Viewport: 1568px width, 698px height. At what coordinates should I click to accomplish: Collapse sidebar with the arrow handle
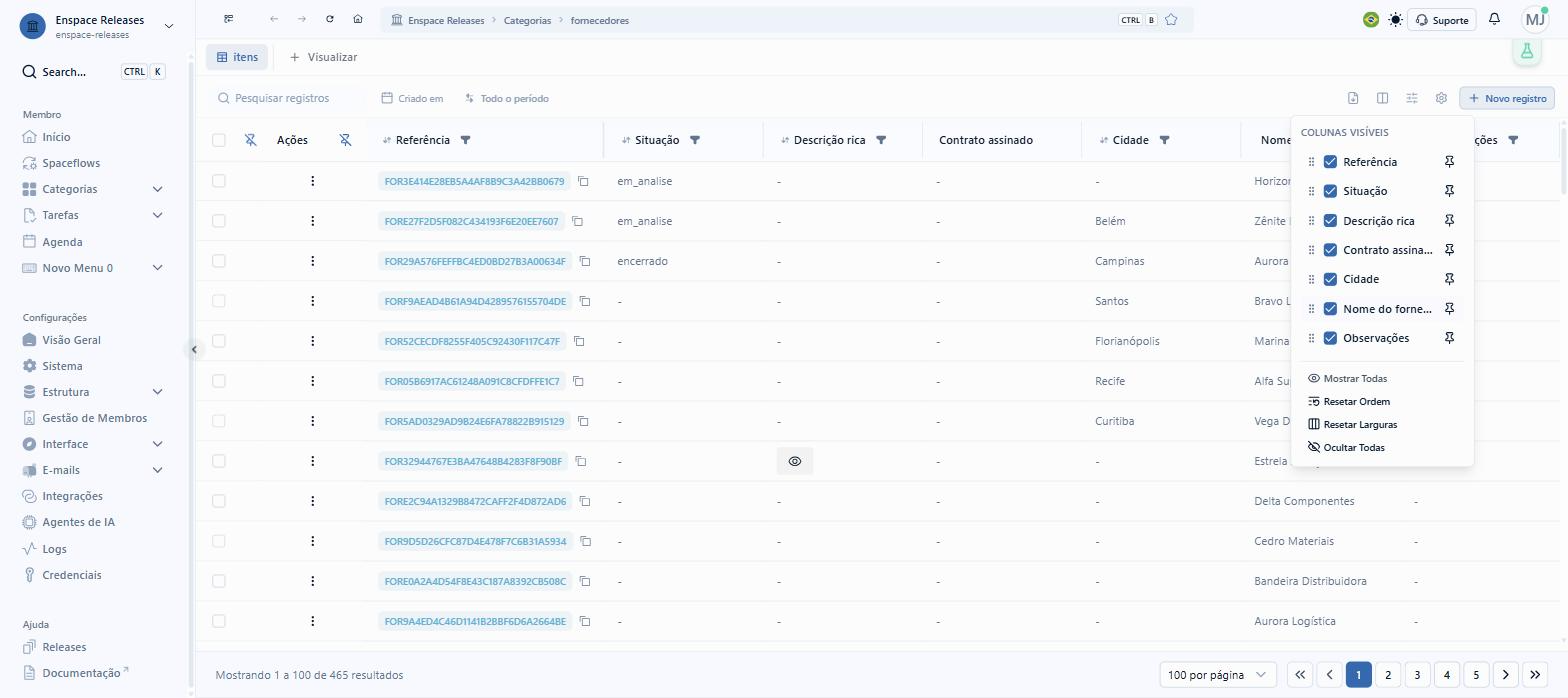[195, 349]
